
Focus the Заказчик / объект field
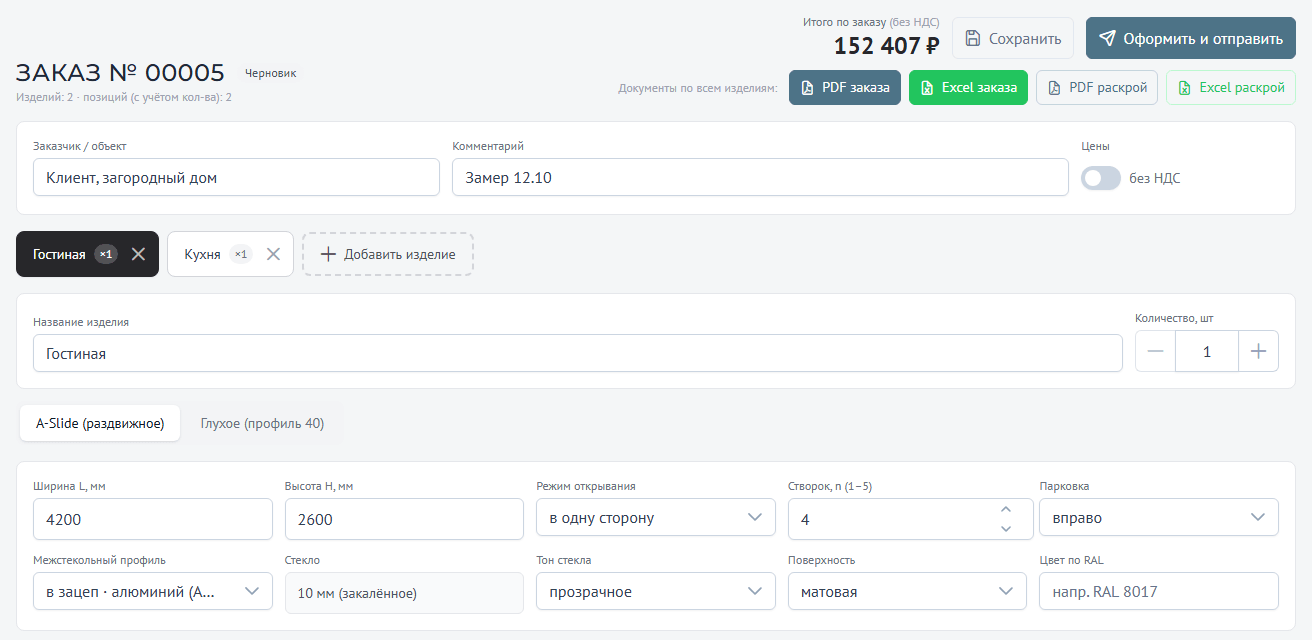coord(236,177)
